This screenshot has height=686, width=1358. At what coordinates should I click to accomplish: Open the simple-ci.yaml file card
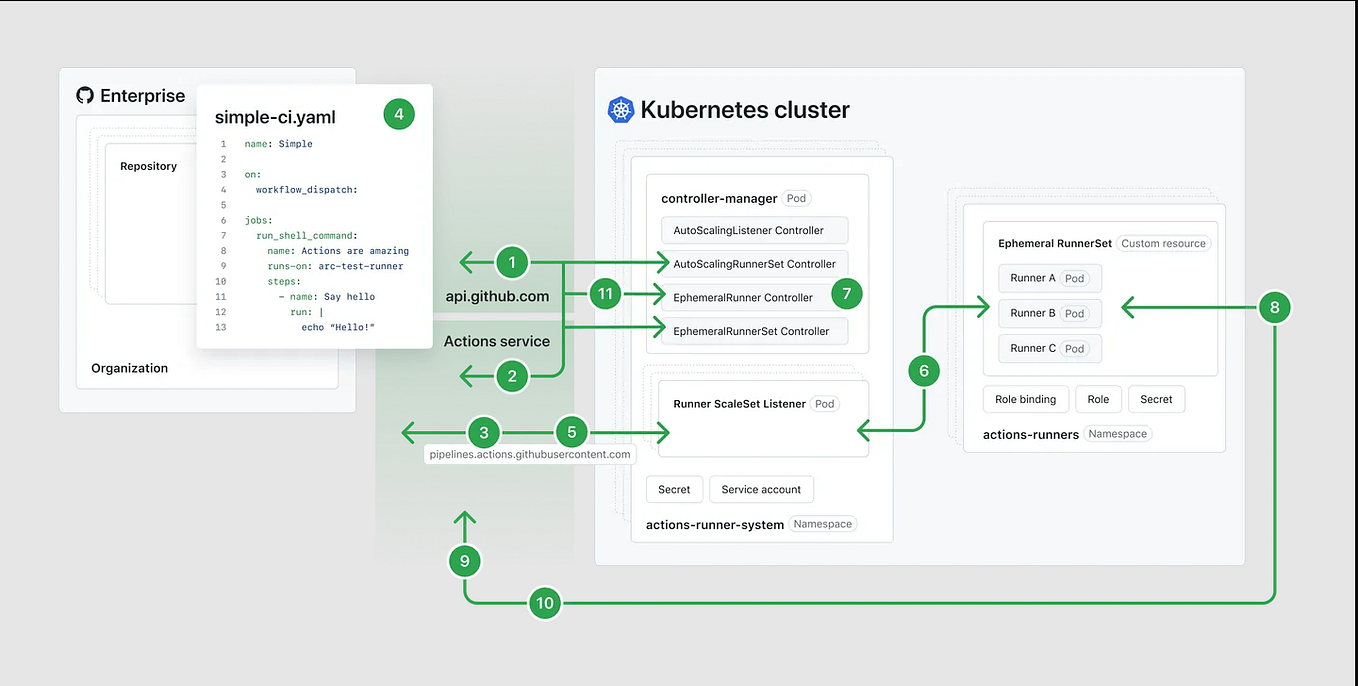(x=275, y=117)
